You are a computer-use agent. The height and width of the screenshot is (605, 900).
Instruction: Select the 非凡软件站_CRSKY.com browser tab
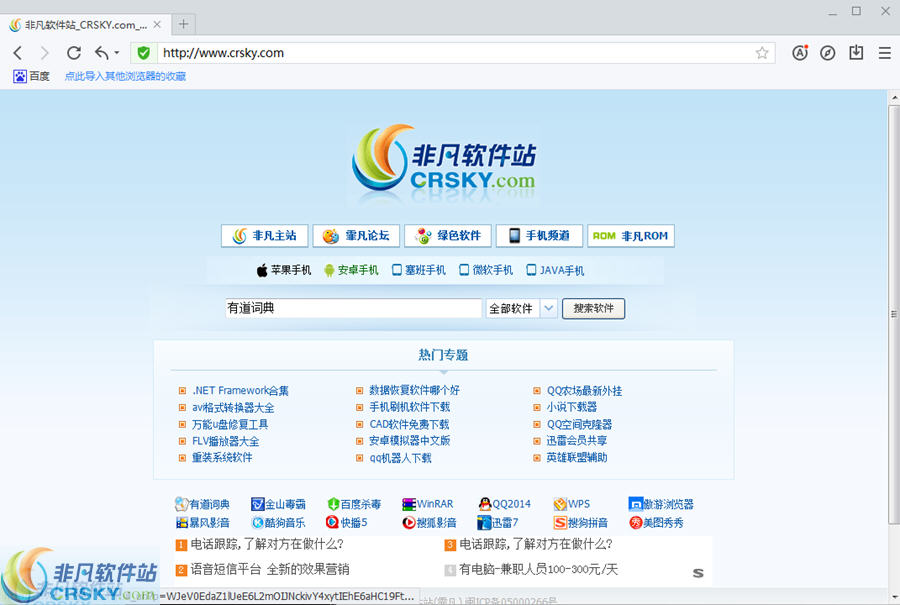click(x=86, y=25)
